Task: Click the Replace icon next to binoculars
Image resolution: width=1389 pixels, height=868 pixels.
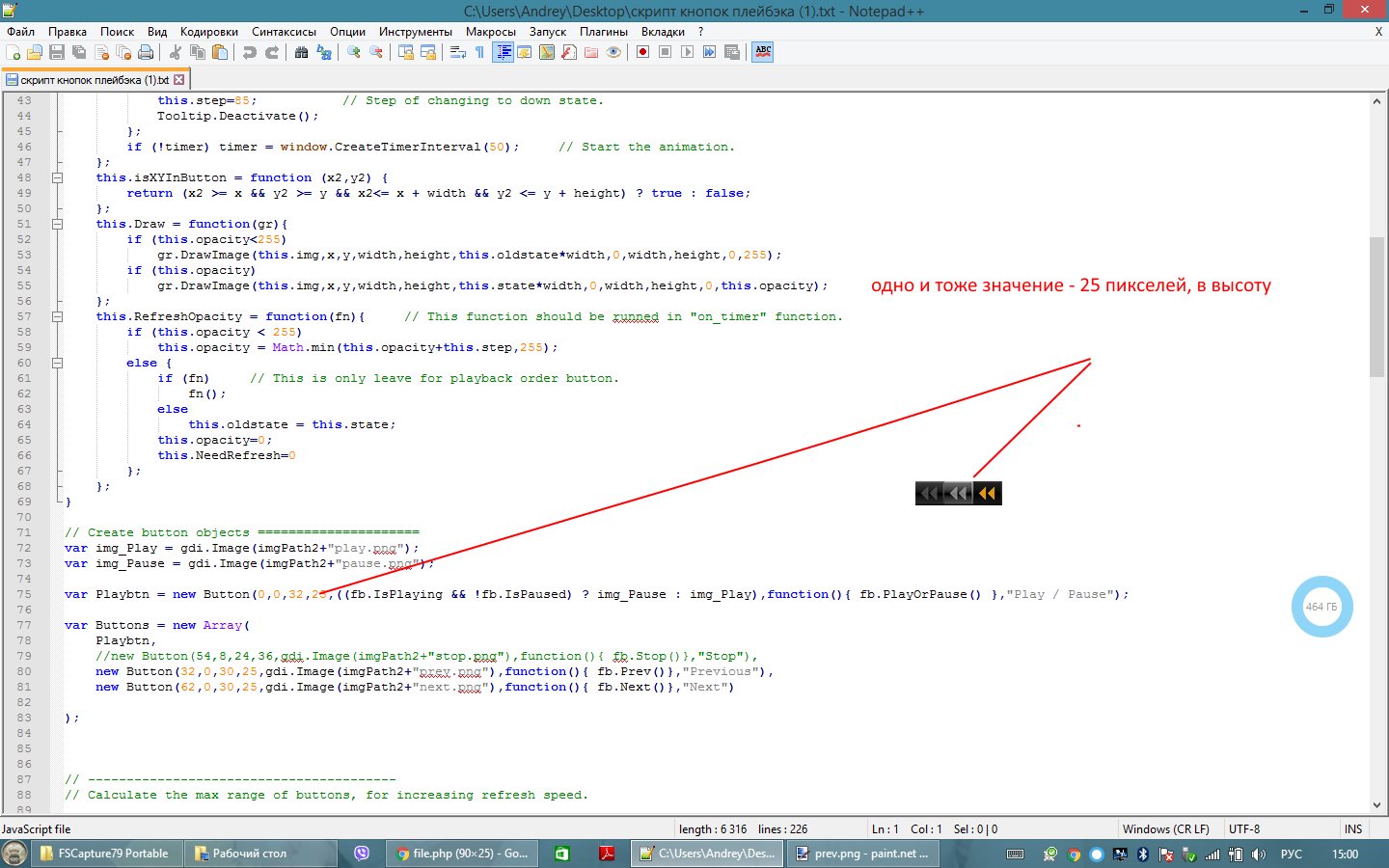Action: [324, 52]
